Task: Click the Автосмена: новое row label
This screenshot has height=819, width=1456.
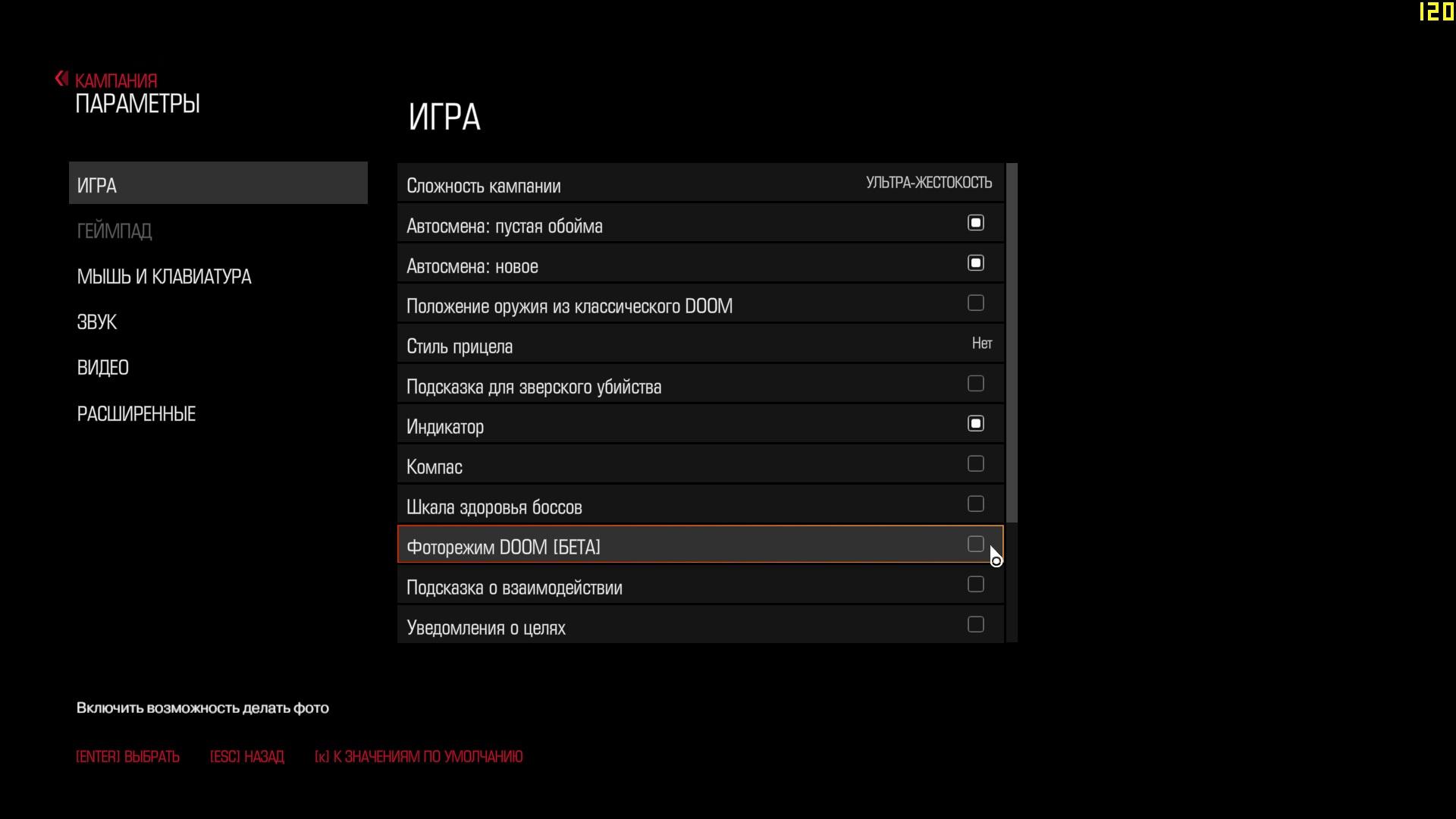Action: 472,266
